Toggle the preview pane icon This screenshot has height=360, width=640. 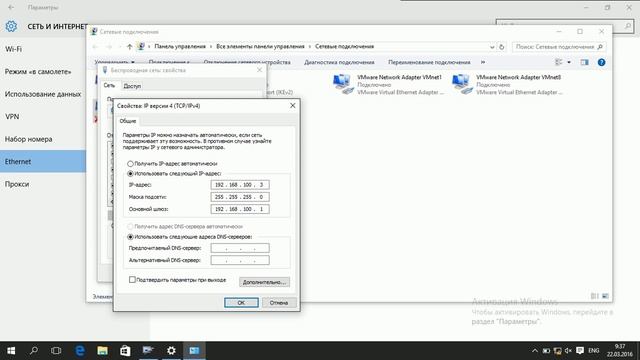(x=584, y=62)
